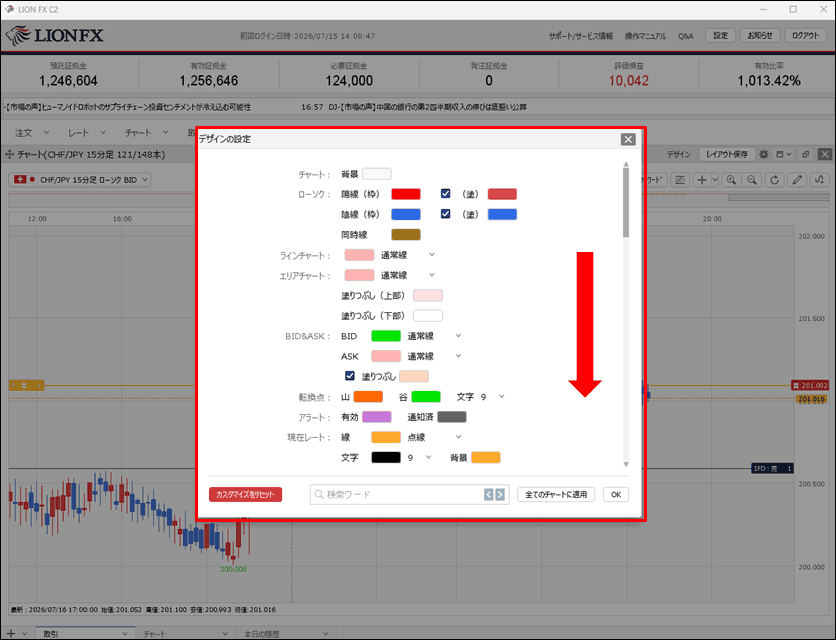The image size is (836, 640).
Task: Click the IFD sell order marker
Action: point(772,468)
